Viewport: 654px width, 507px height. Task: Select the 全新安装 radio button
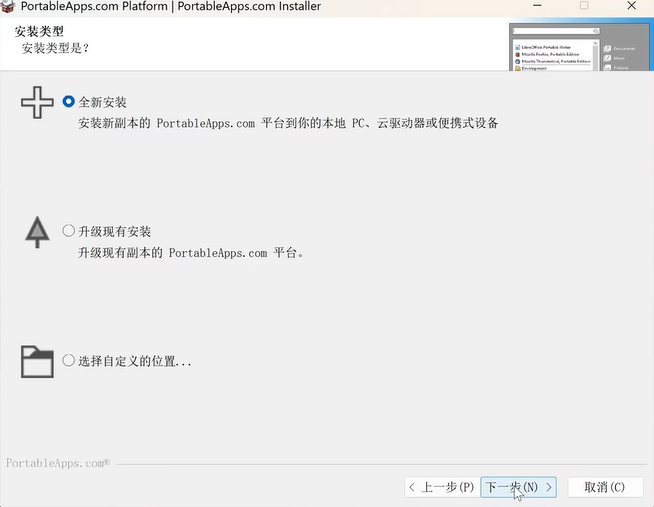coord(68,102)
